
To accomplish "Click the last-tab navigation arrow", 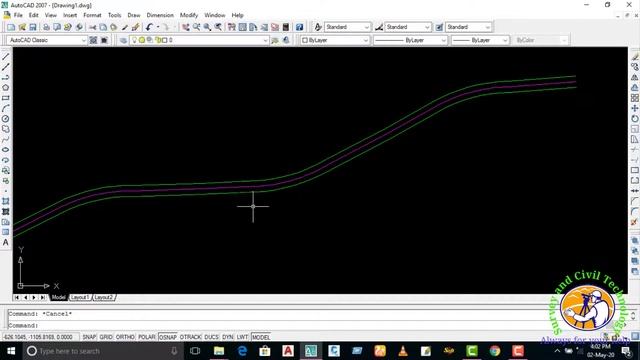I will 42,298.
